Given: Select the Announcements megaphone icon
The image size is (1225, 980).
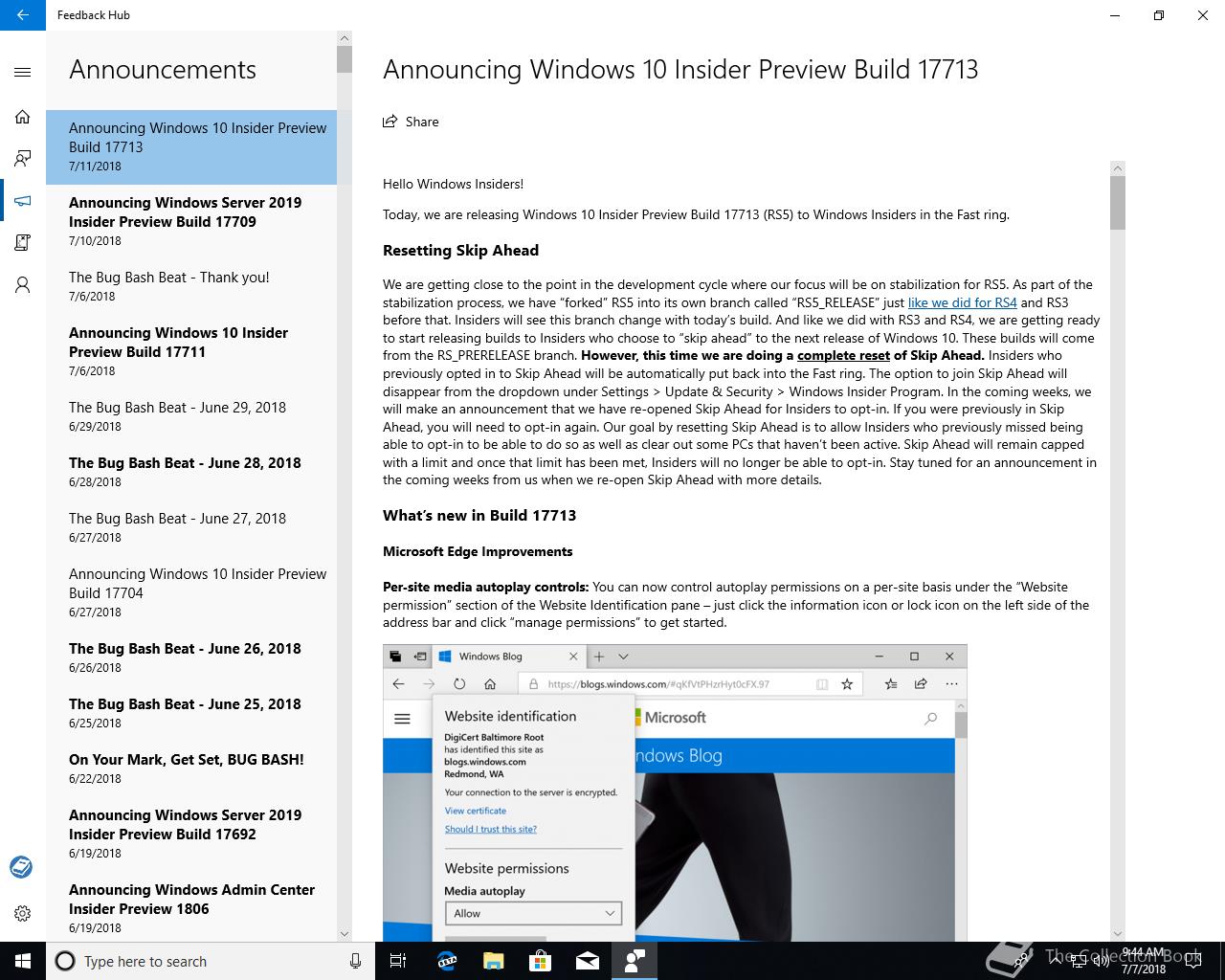Looking at the screenshot, I should point(23,201).
